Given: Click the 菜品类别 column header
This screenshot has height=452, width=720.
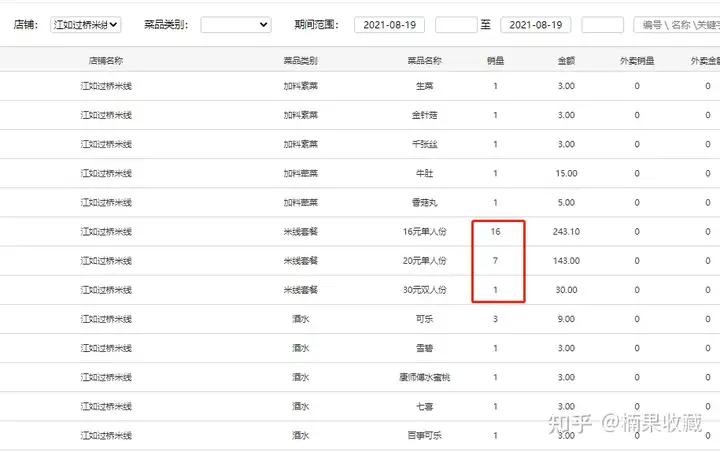Looking at the screenshot, I should click(301, 61).
